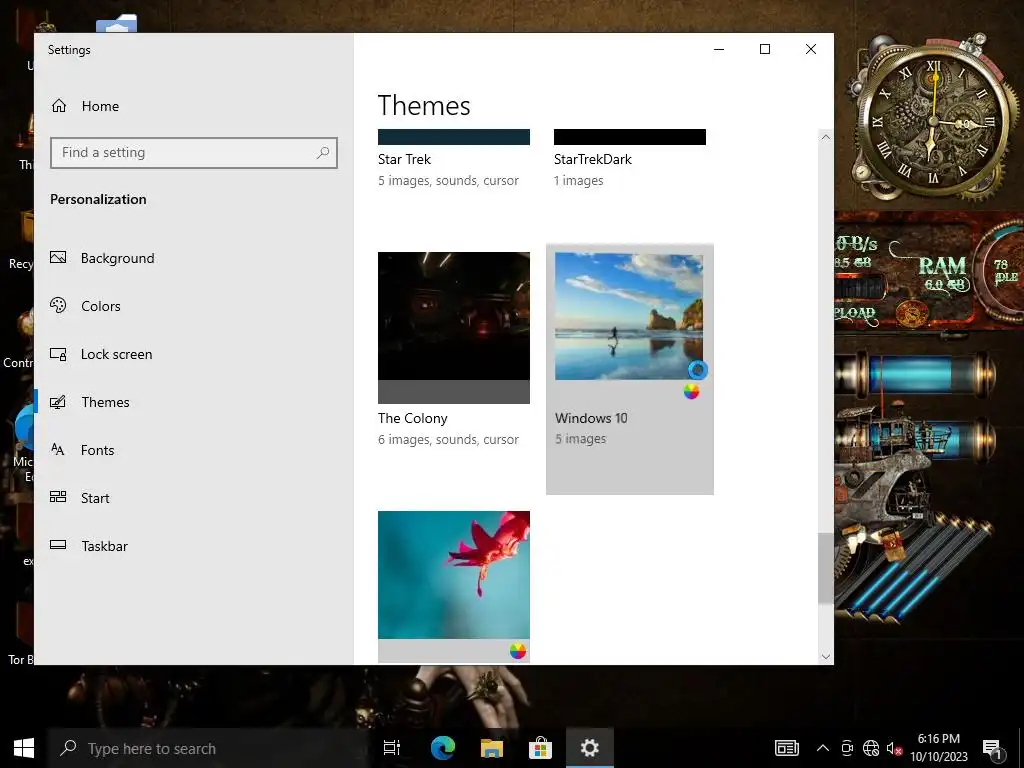Click the scrollbar down arrow in Themes
Viewport: 1024px width, 768px height.
pyautogui.click(x=825, y=656)
